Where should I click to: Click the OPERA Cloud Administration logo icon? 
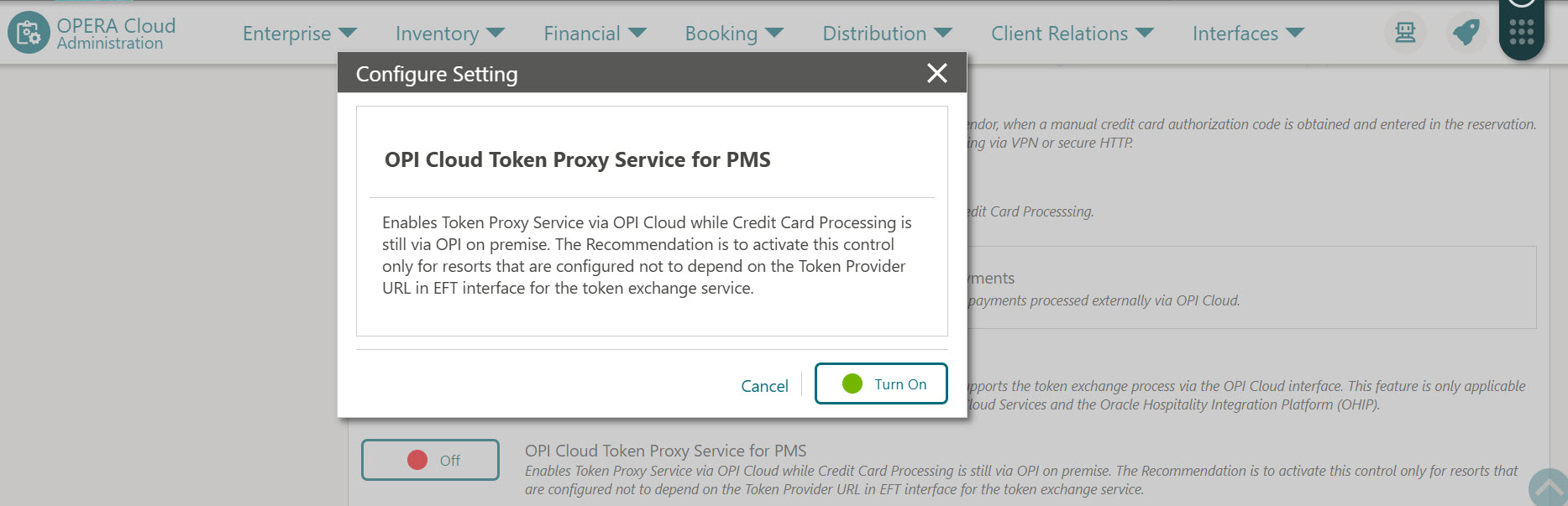pos(28,32)
